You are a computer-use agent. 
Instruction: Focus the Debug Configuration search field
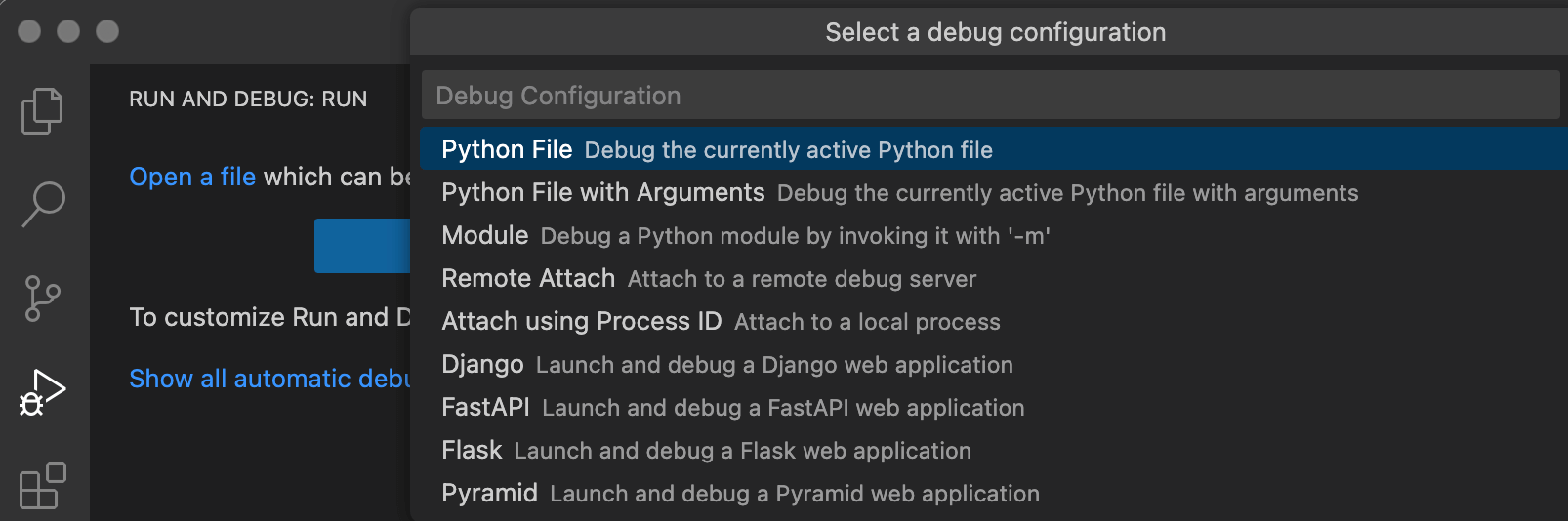pyautogui.click(x=990, y=96)
